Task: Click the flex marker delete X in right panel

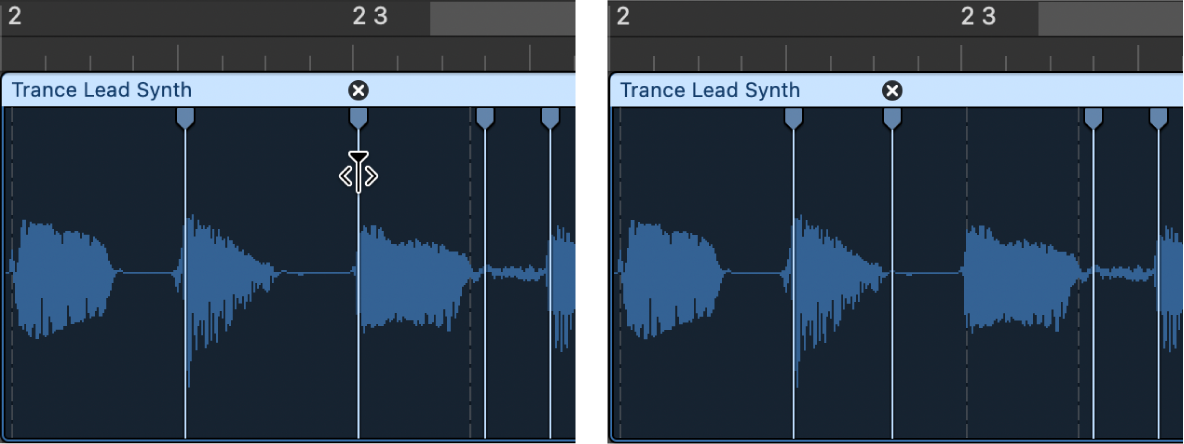Action: 892,91
